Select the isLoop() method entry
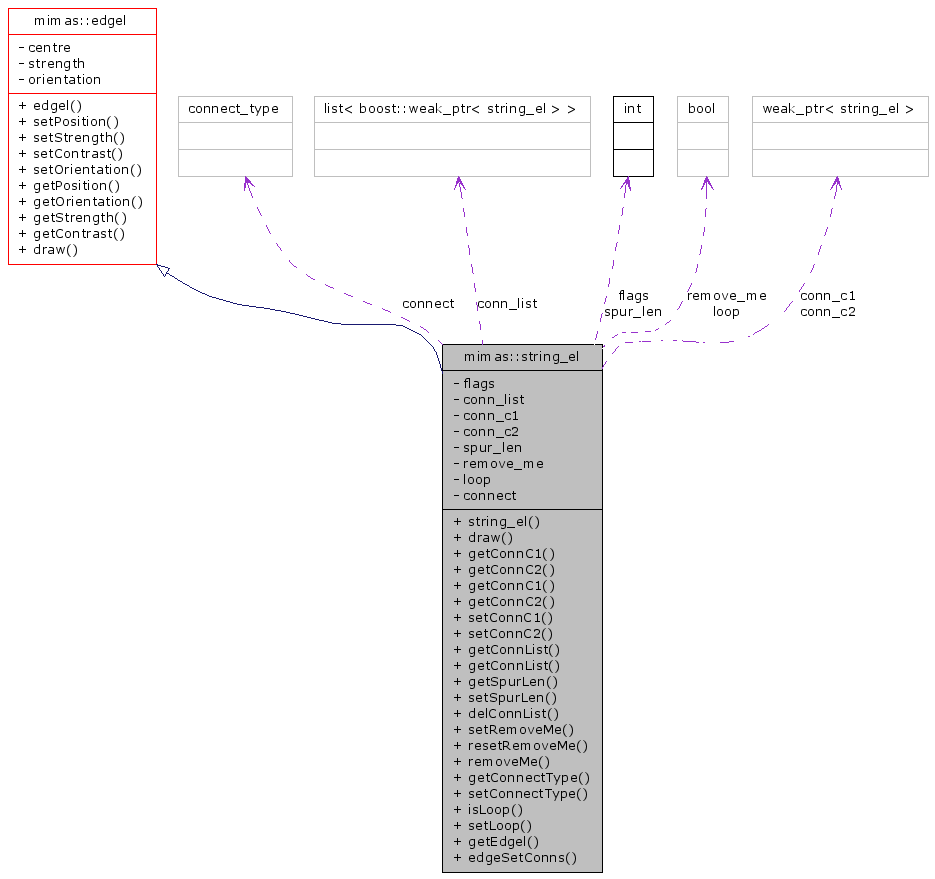Viewport: 935px width, 879px height. click(488, 809)
